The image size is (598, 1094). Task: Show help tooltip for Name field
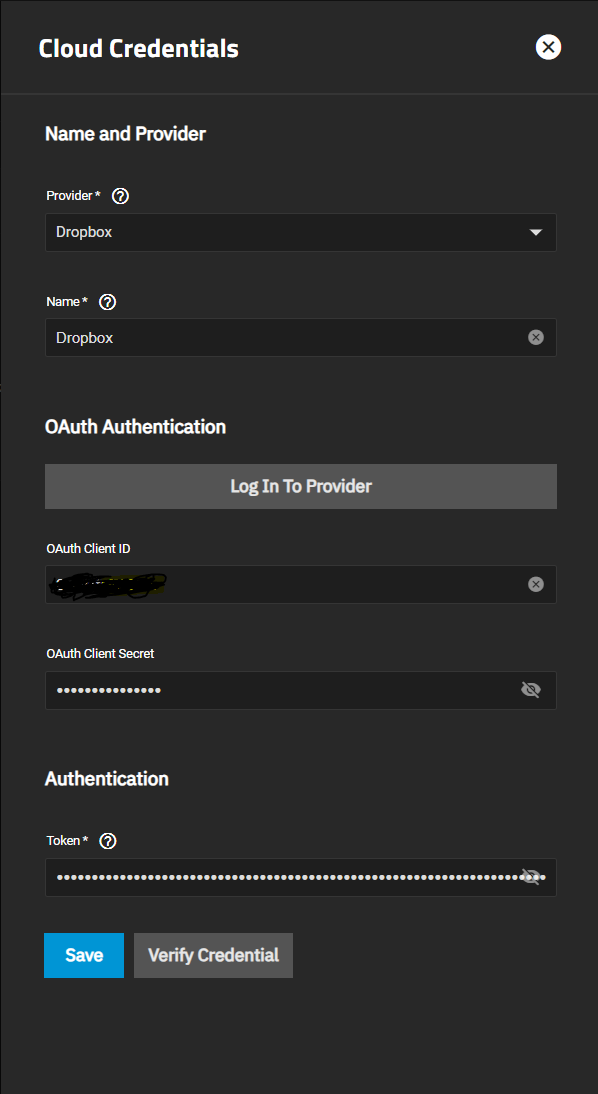pos(107,302)
